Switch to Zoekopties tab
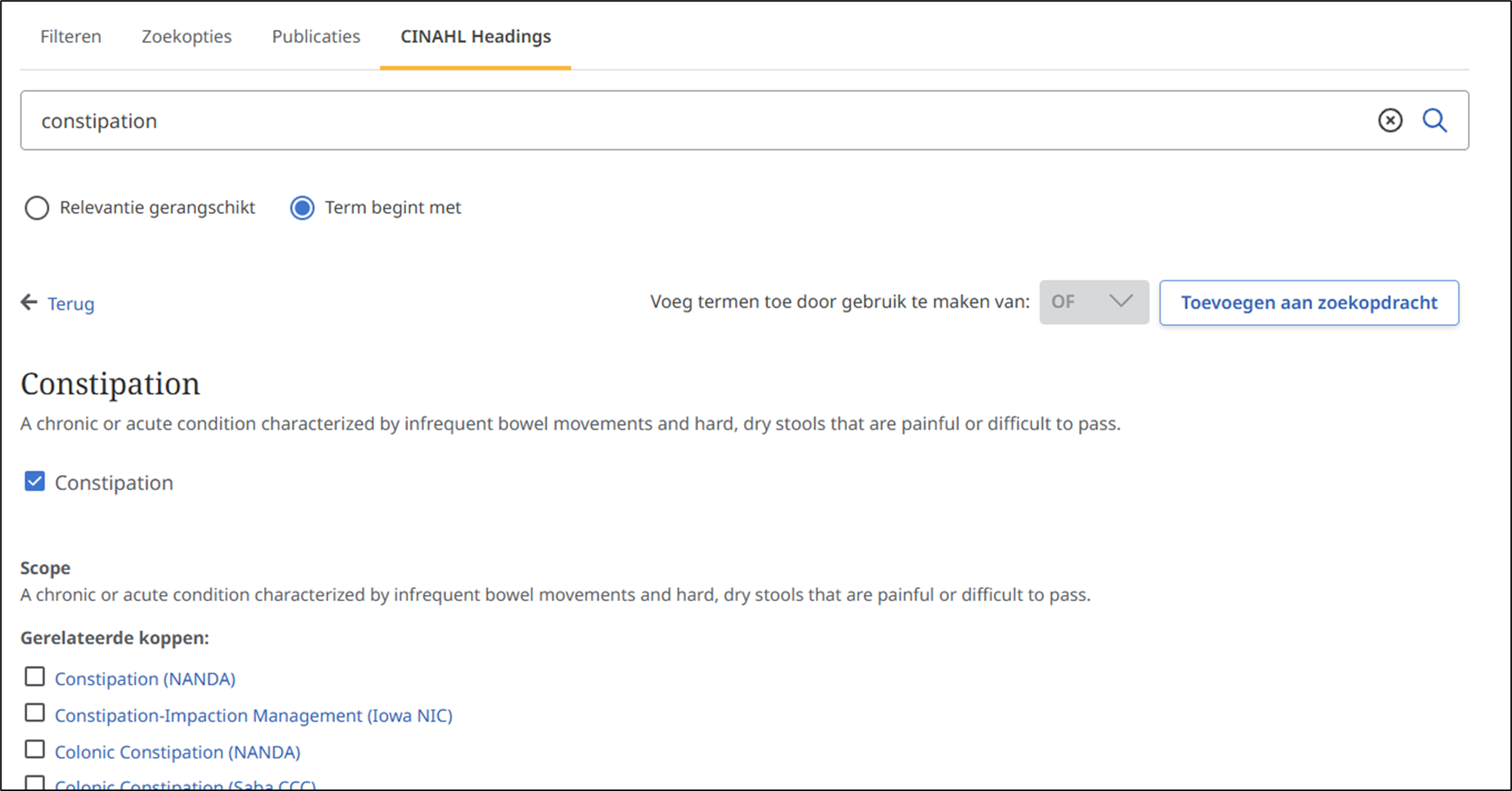 pyautogui.click(x=186, y=36)
